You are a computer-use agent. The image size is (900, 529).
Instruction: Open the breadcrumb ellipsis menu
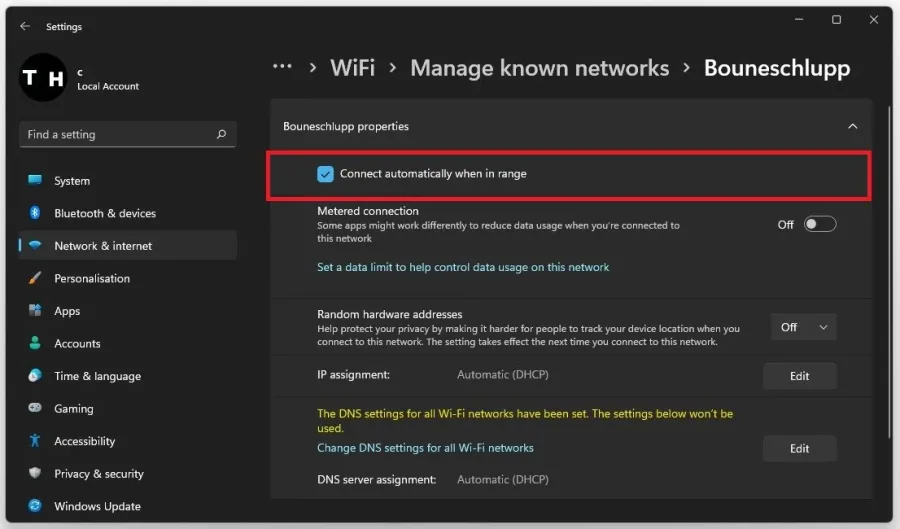[x=282, y=67]
